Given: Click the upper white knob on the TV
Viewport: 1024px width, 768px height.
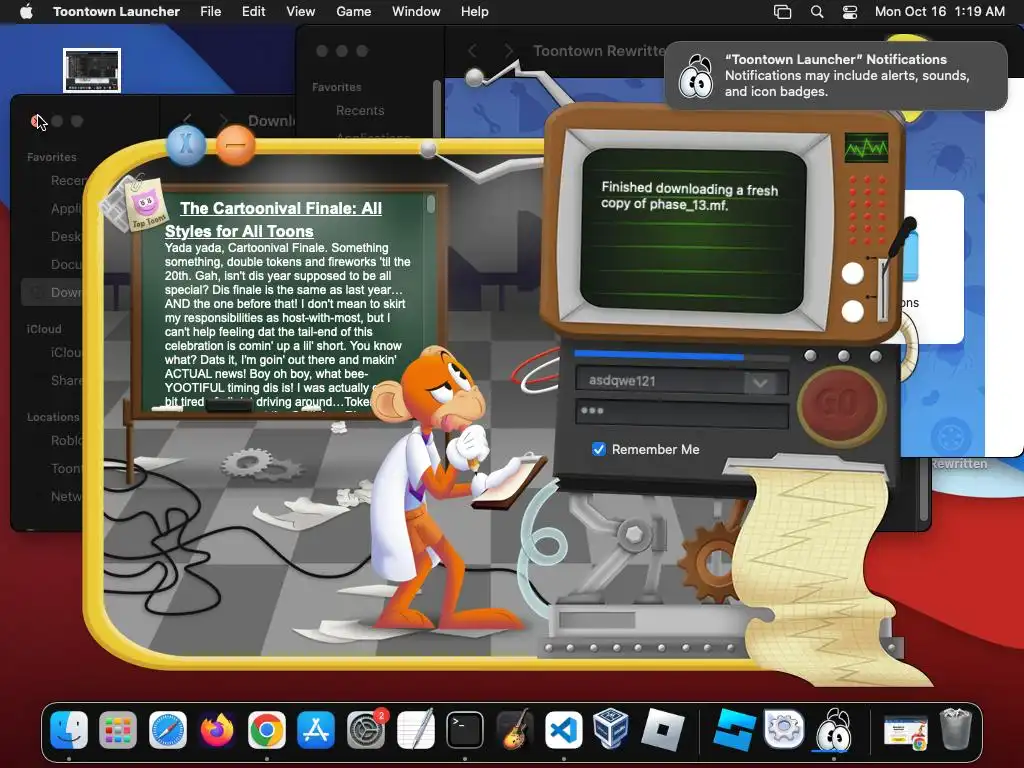Looking at the screenshot, I should point(852,273).
